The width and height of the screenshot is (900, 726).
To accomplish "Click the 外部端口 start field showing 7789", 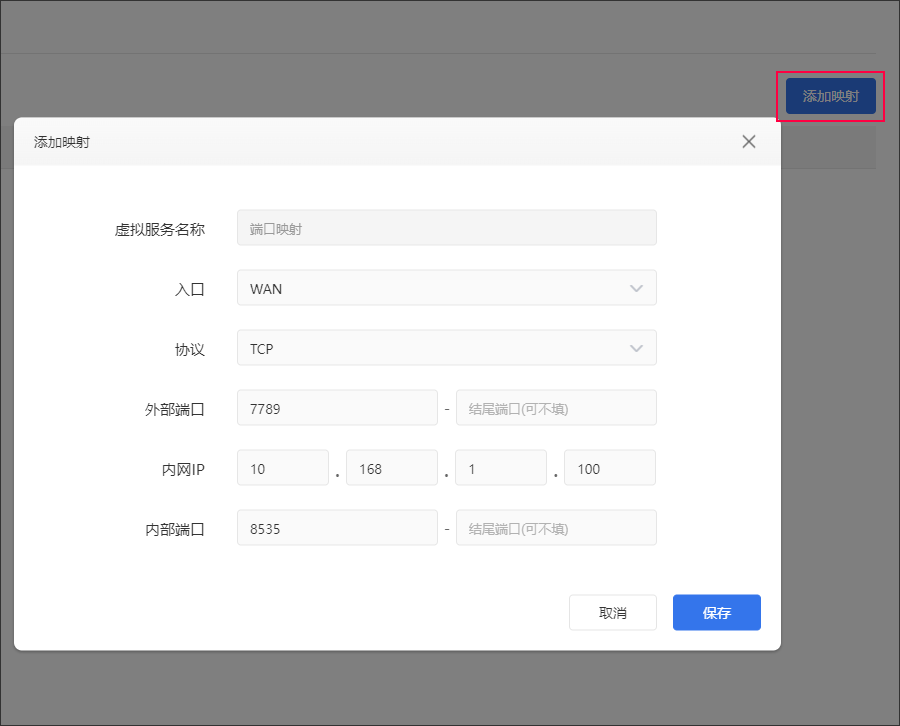I will click(338, 408).
